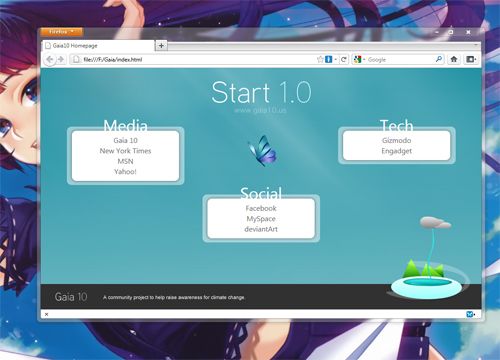Screen dimensions: 500x360
Task: Open the Gaia 10 link
Action: click(x=125, y=140)
